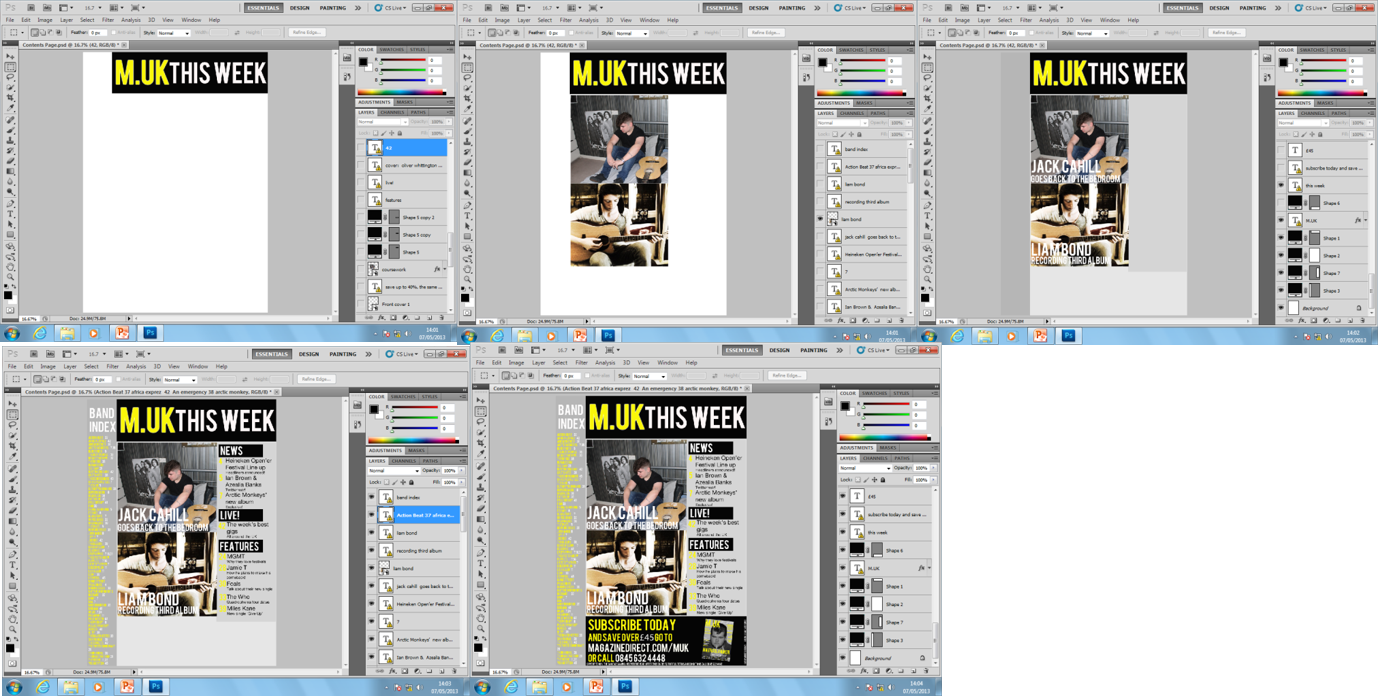Open the Image menu in top-middle Photoshop window
The image size is (1378, 696).
click(502, 19)
